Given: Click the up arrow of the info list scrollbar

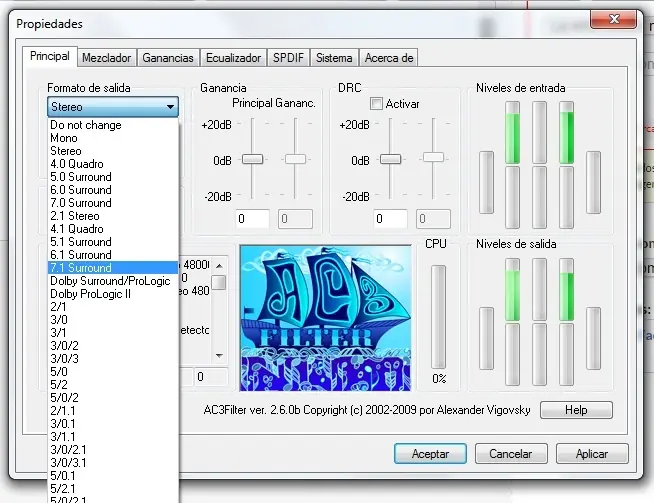Looking at the screenshot, I should (219, 266).
